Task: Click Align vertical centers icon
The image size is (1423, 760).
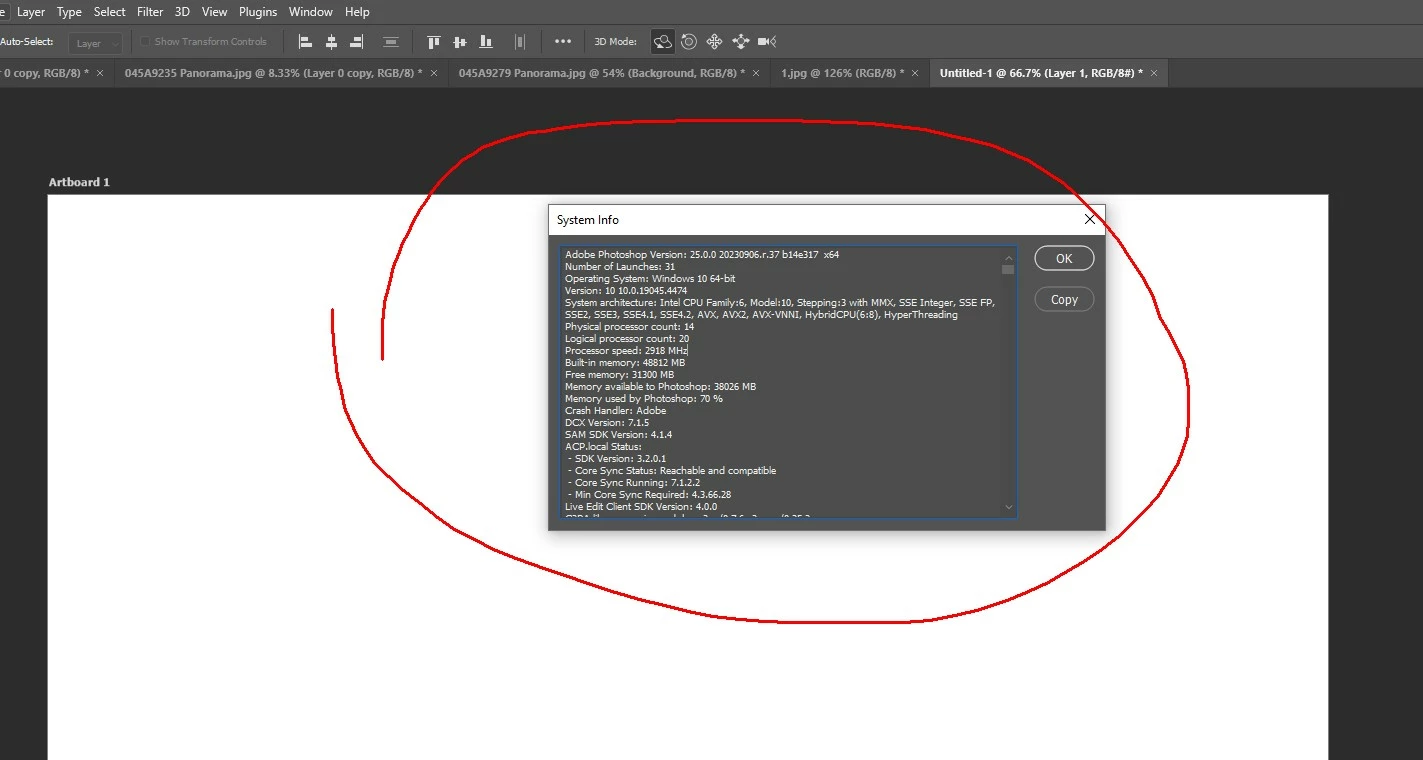Action: tap(459, 42)
